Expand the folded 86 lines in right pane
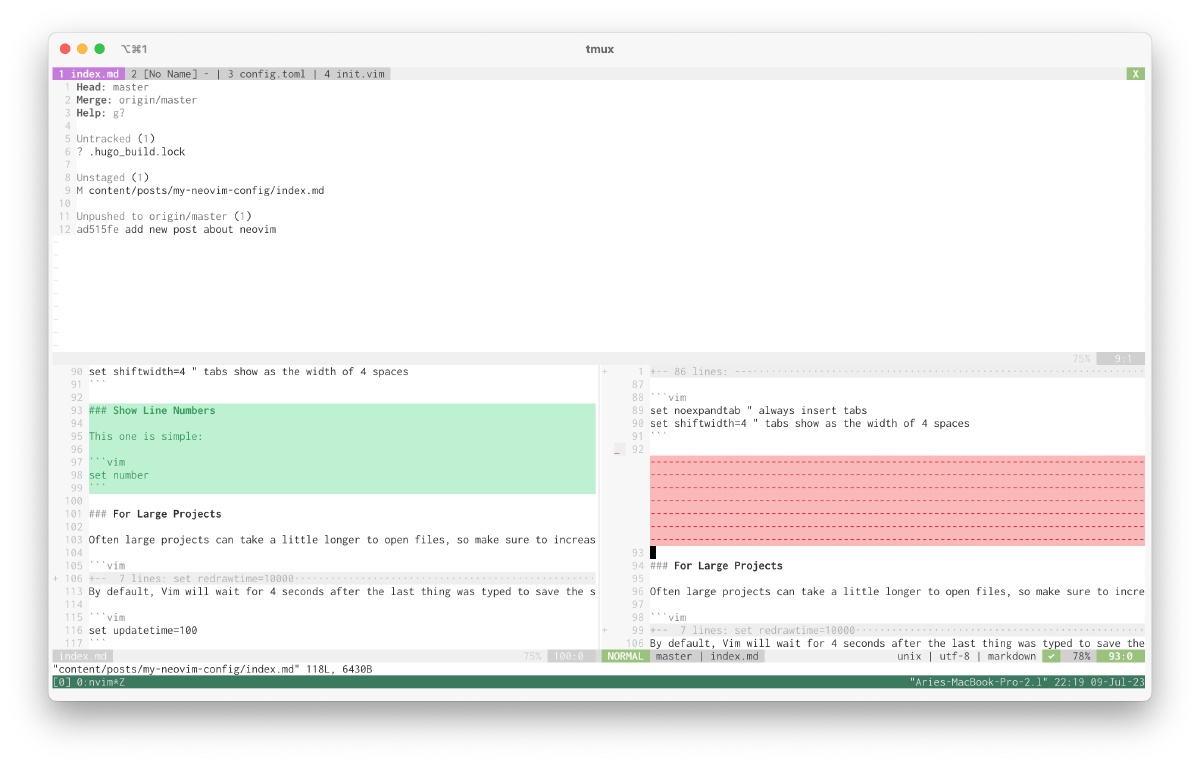Screen dimensions: 1200x765 pyautogui.click(x=700, y=371)
